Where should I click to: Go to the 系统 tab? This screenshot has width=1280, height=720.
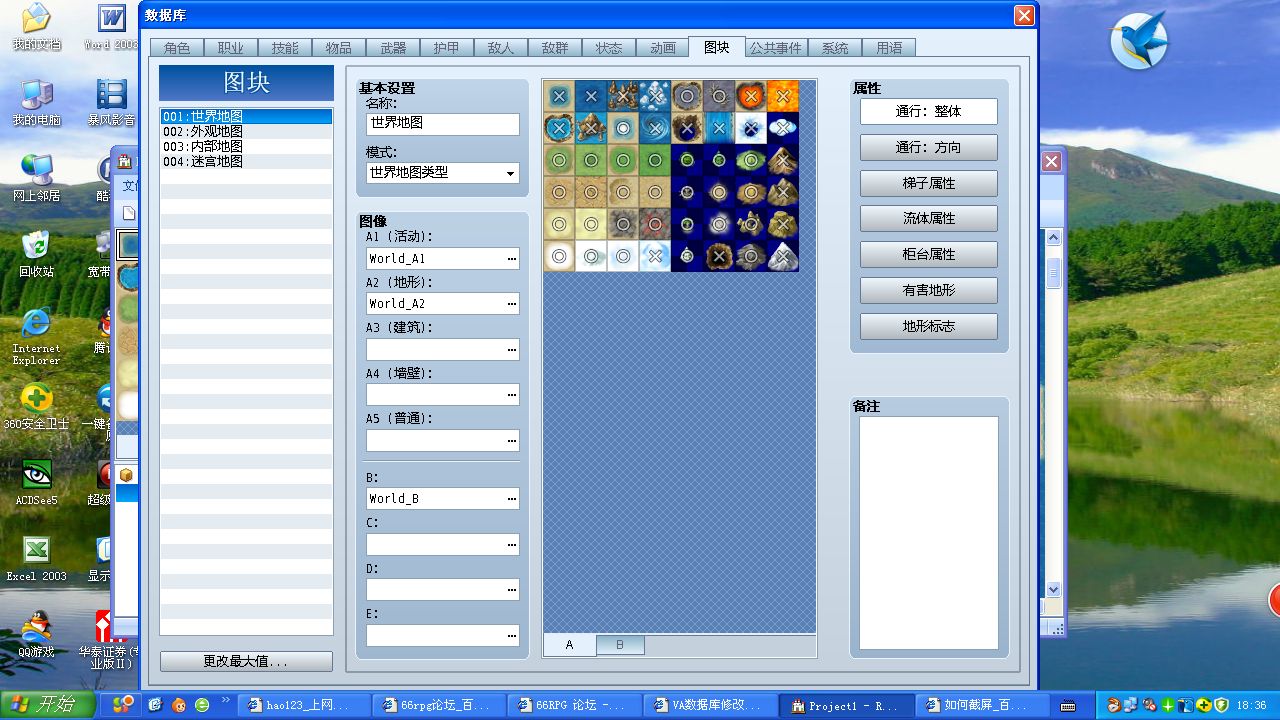click(x=835, y=47)
